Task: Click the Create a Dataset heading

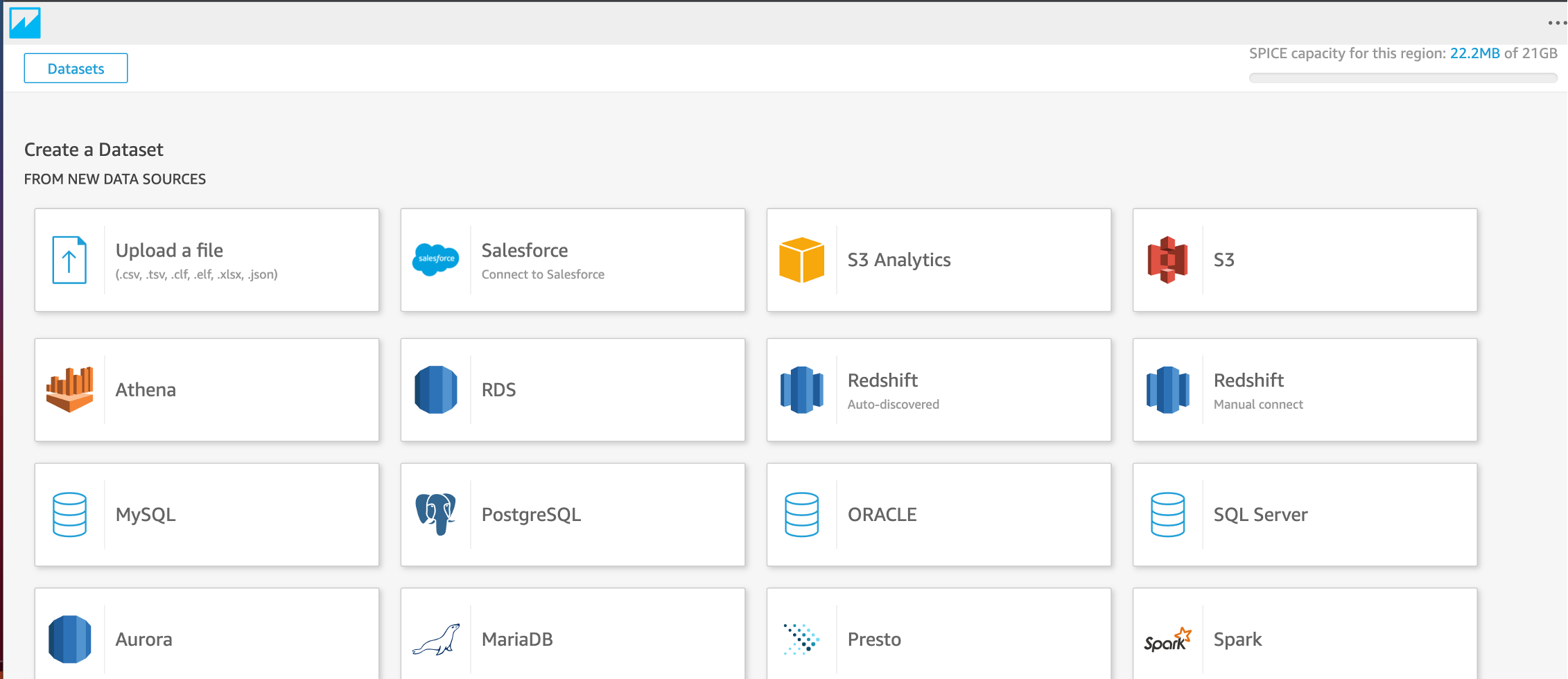Action: coord(94,150)
